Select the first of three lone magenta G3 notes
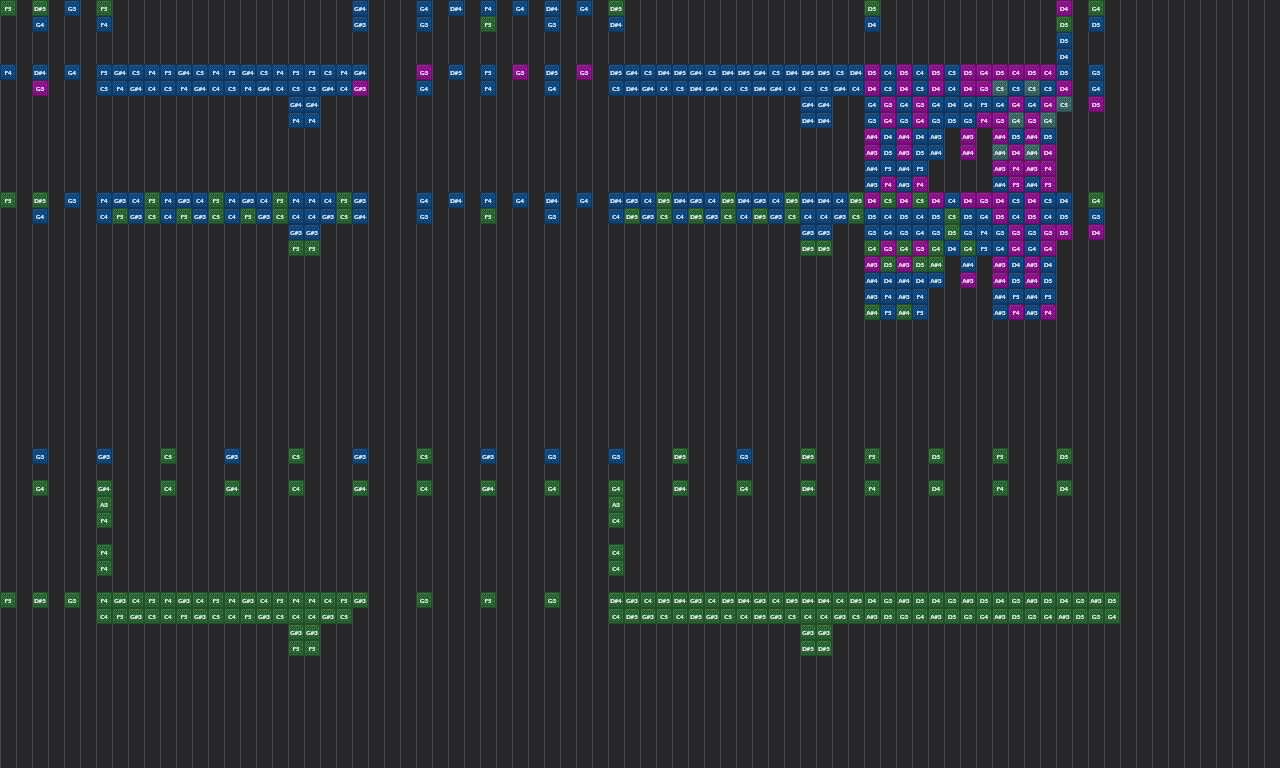Image resolution: width=1280 pixels, height=768 pixels. (x=424, y=72)
